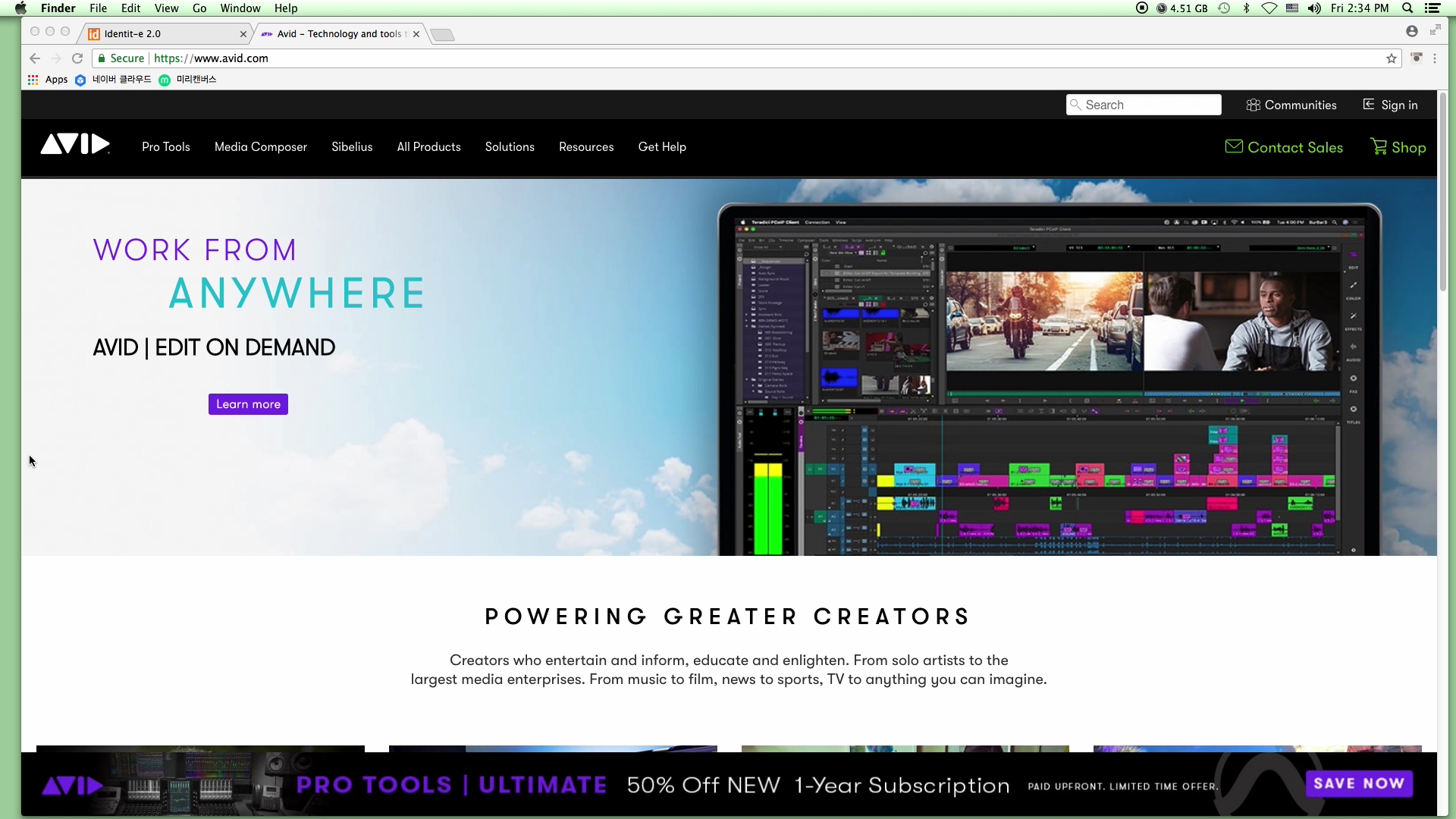This screenshot has height=819, width=1456.
Task: Click the Contact Sales envelope icon
Action: pos(1234,146)
